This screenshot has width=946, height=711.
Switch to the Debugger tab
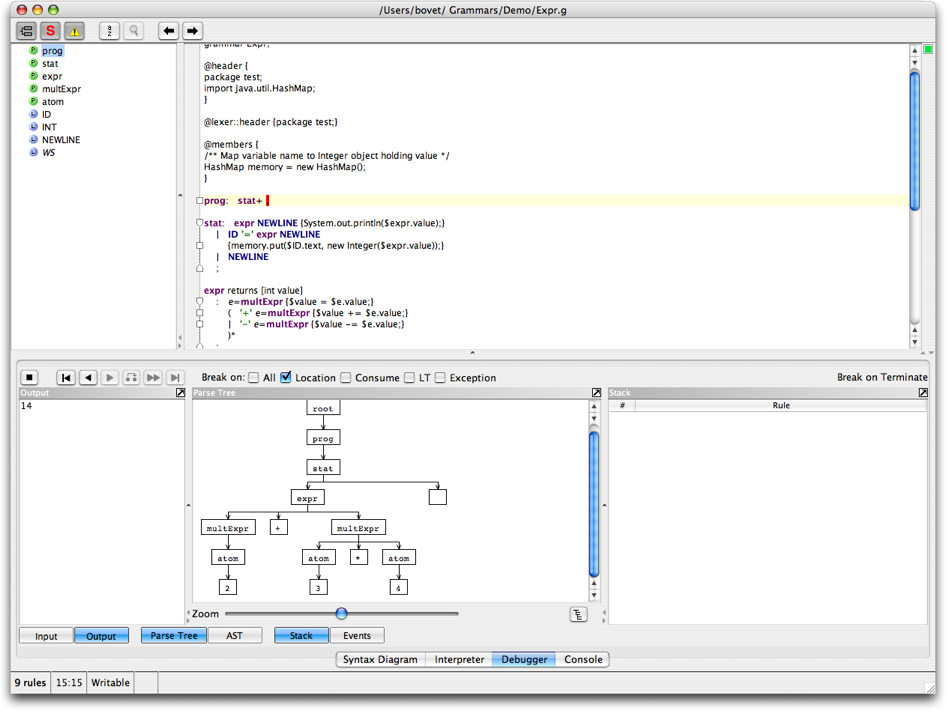point(524,660)
